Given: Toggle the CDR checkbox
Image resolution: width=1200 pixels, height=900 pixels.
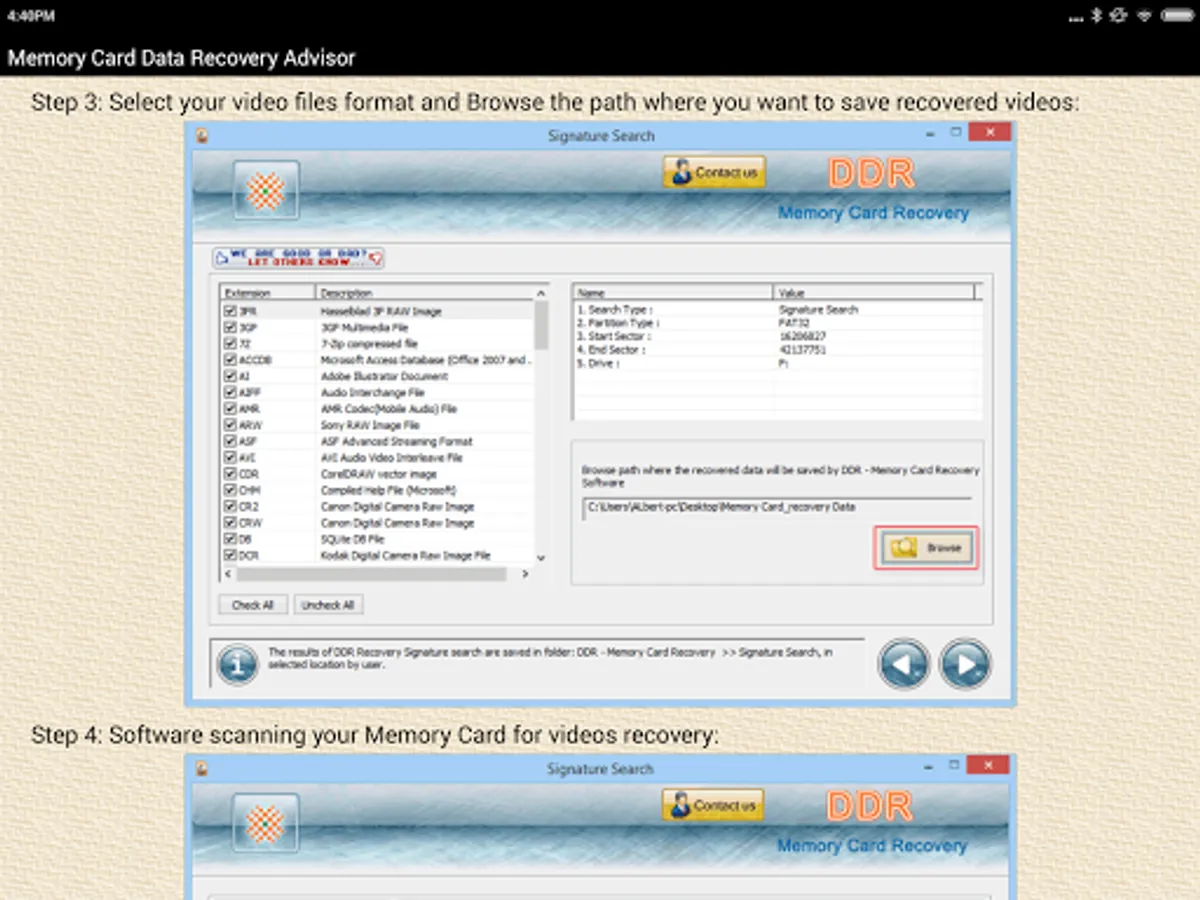Looking at the screenshot, I should point(230,474).
